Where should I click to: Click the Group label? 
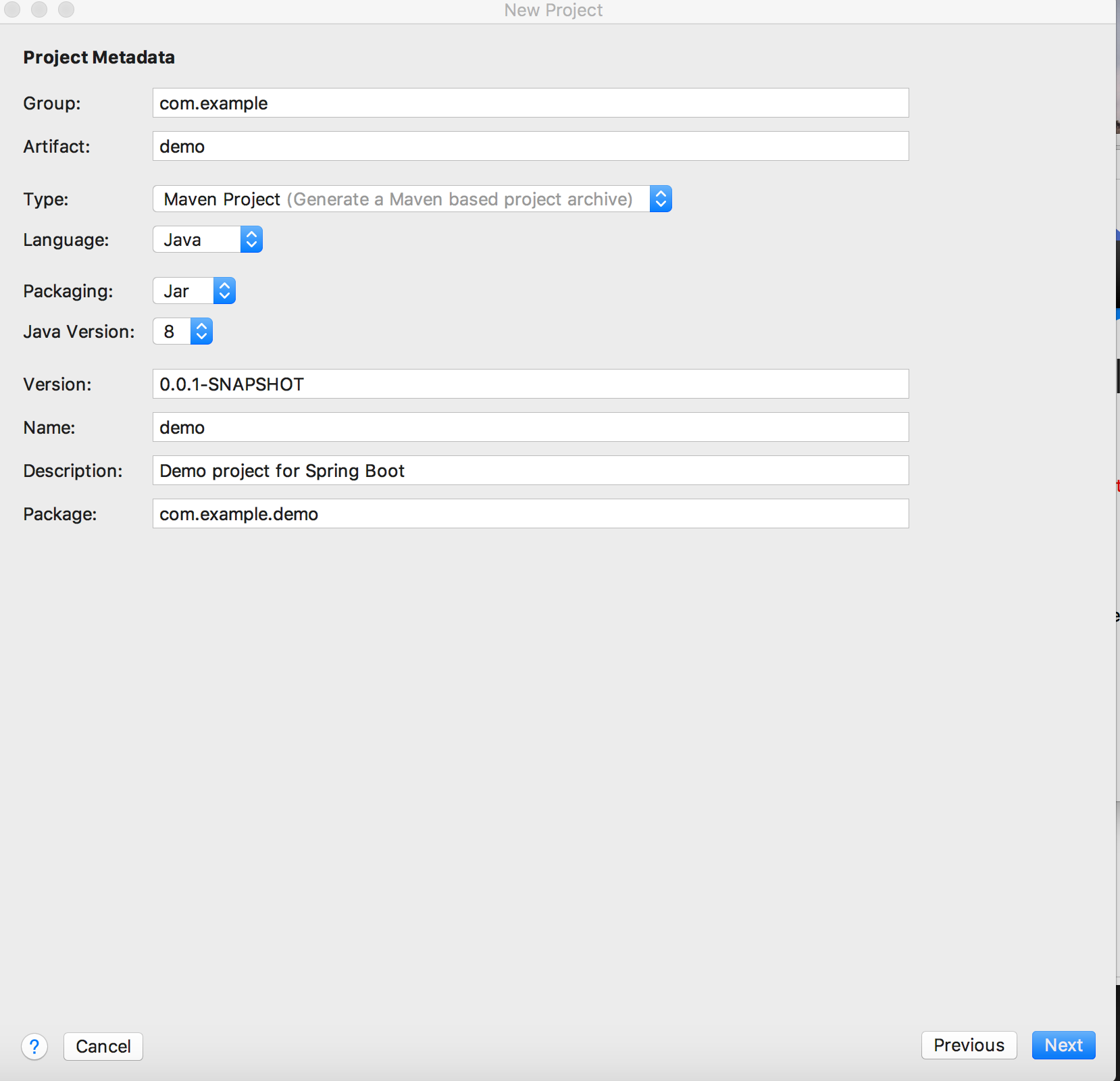click(52, 103)
